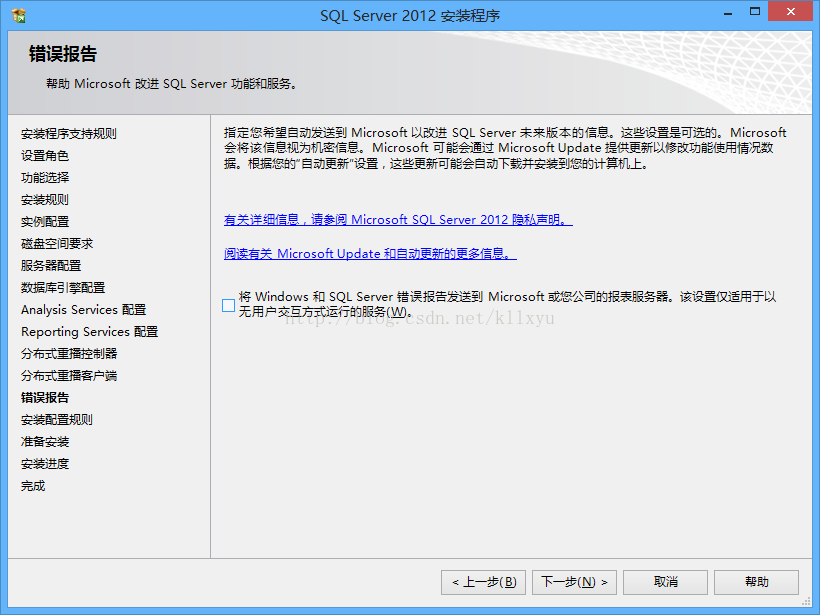Screen dimensions: 820x615
Task: Maximize the SQL Server setup window
Action: coord(755,12)
